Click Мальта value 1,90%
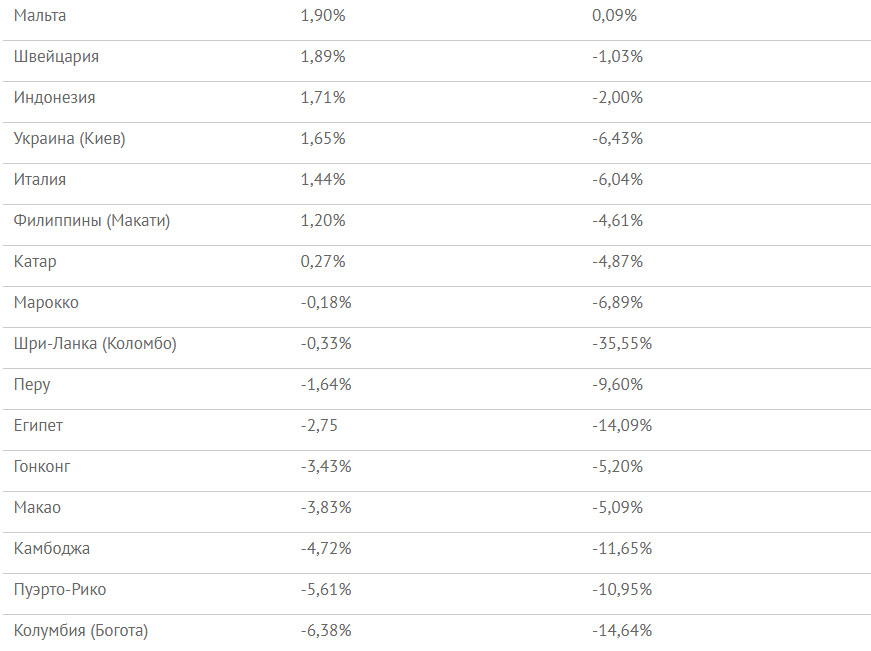 tap(323, 16)
